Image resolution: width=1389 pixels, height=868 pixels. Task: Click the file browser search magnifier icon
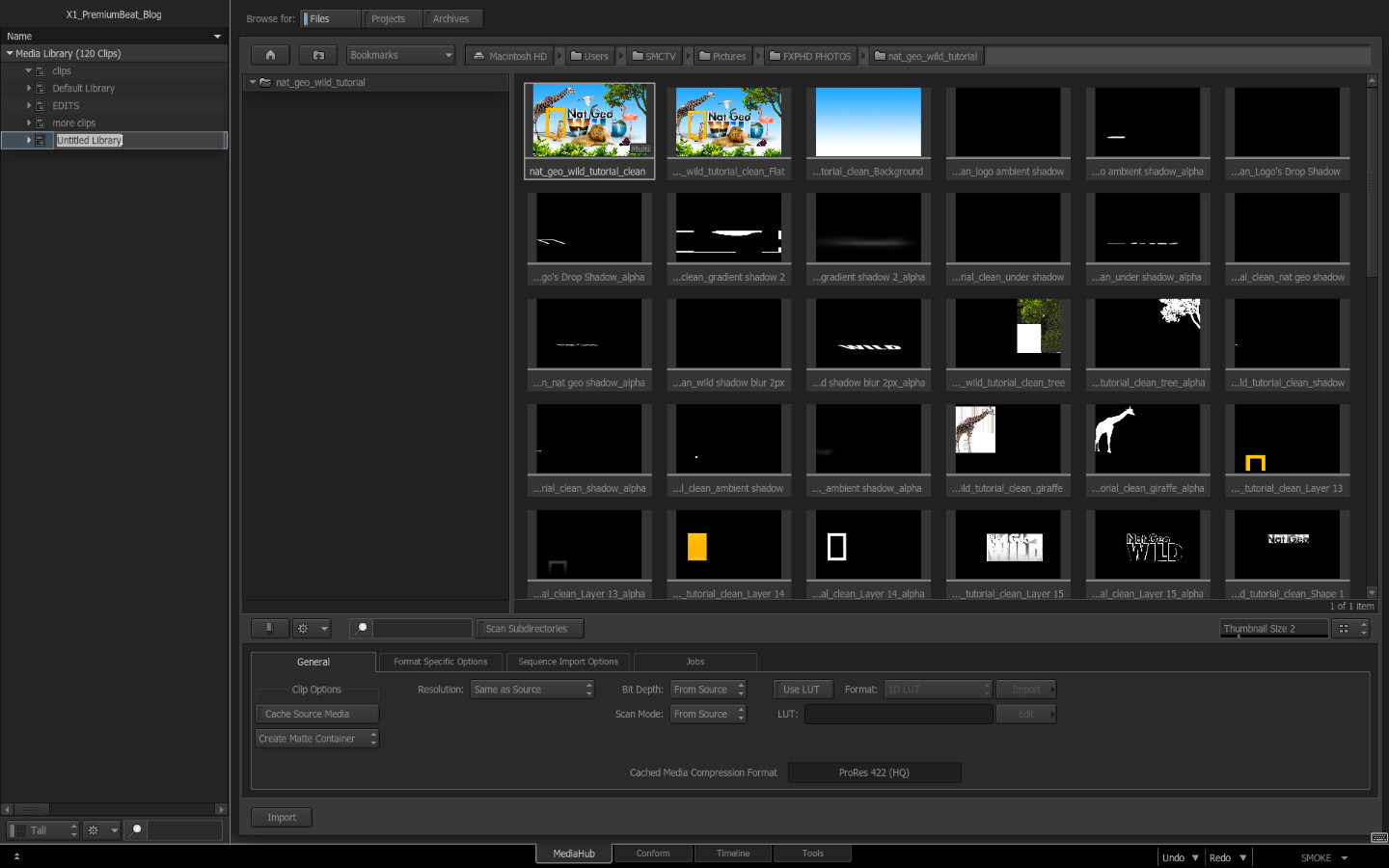pyautogui.click(x=362, y=628)
